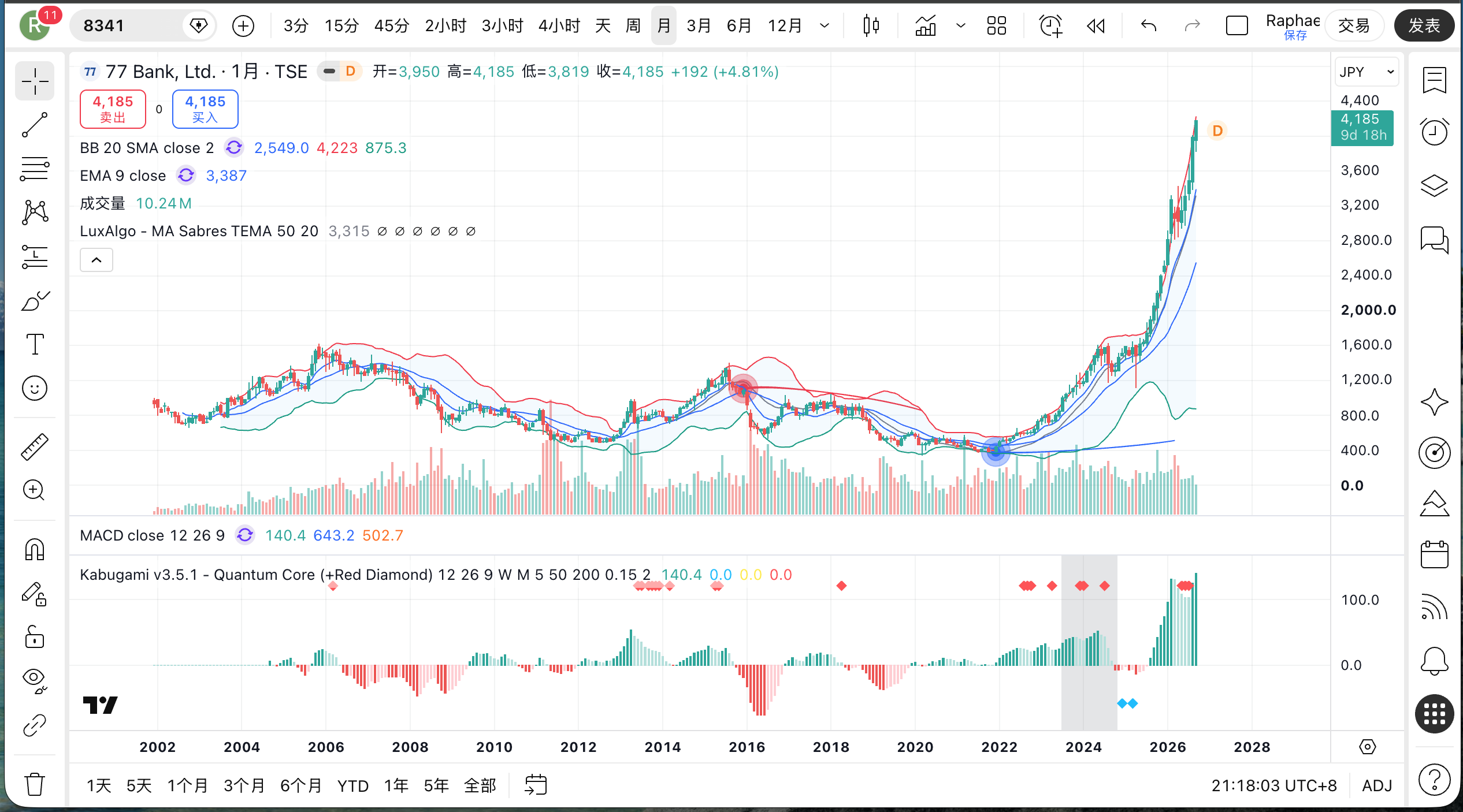The height and width of the screenshot is (812, 1463).
Task: Open the JPY currency dropdown
Action: point(1367,72)
